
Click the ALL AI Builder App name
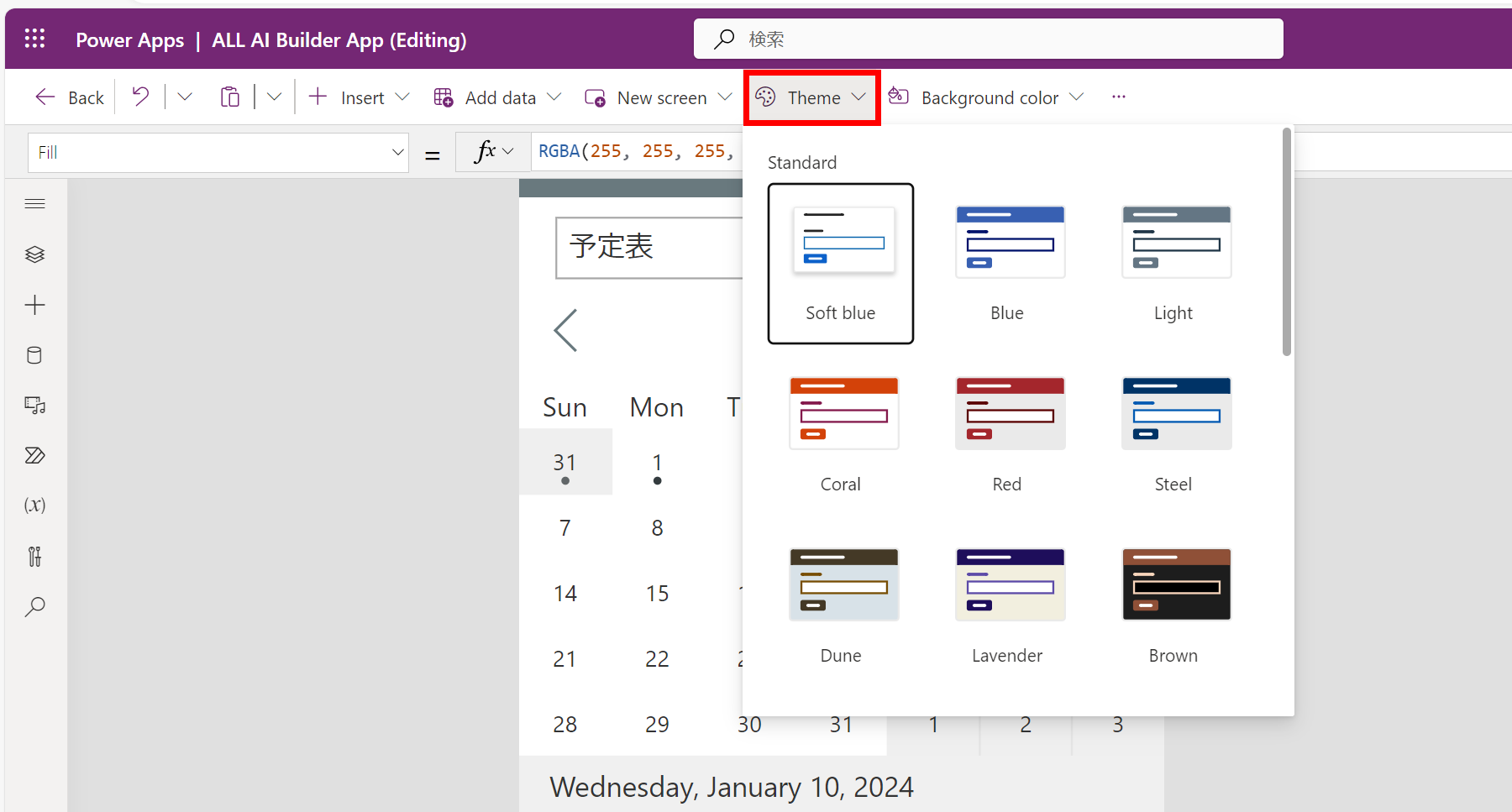tap(339, 39)
